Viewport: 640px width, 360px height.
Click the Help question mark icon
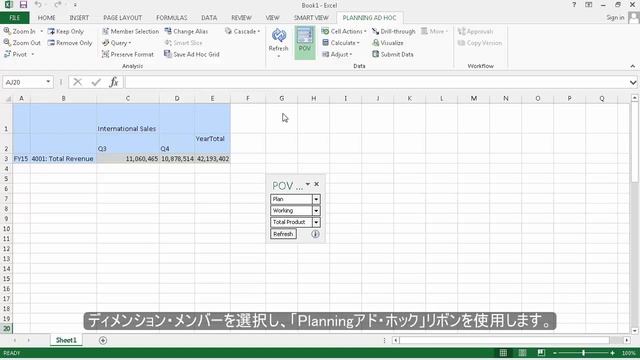[574, 5]
